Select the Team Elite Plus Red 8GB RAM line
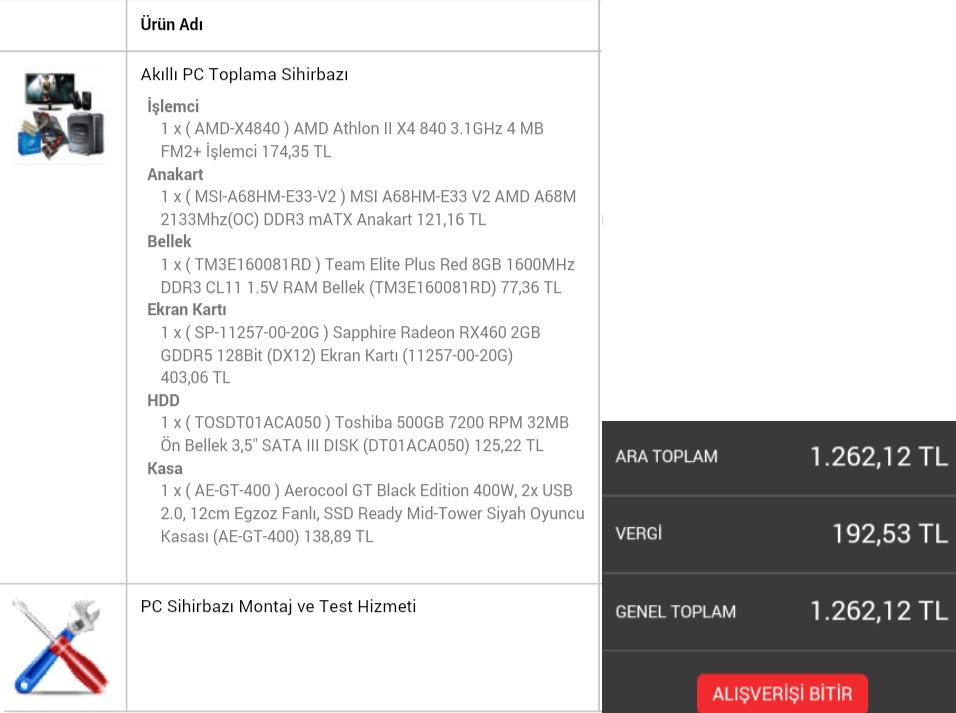 [x=366, y=276]
